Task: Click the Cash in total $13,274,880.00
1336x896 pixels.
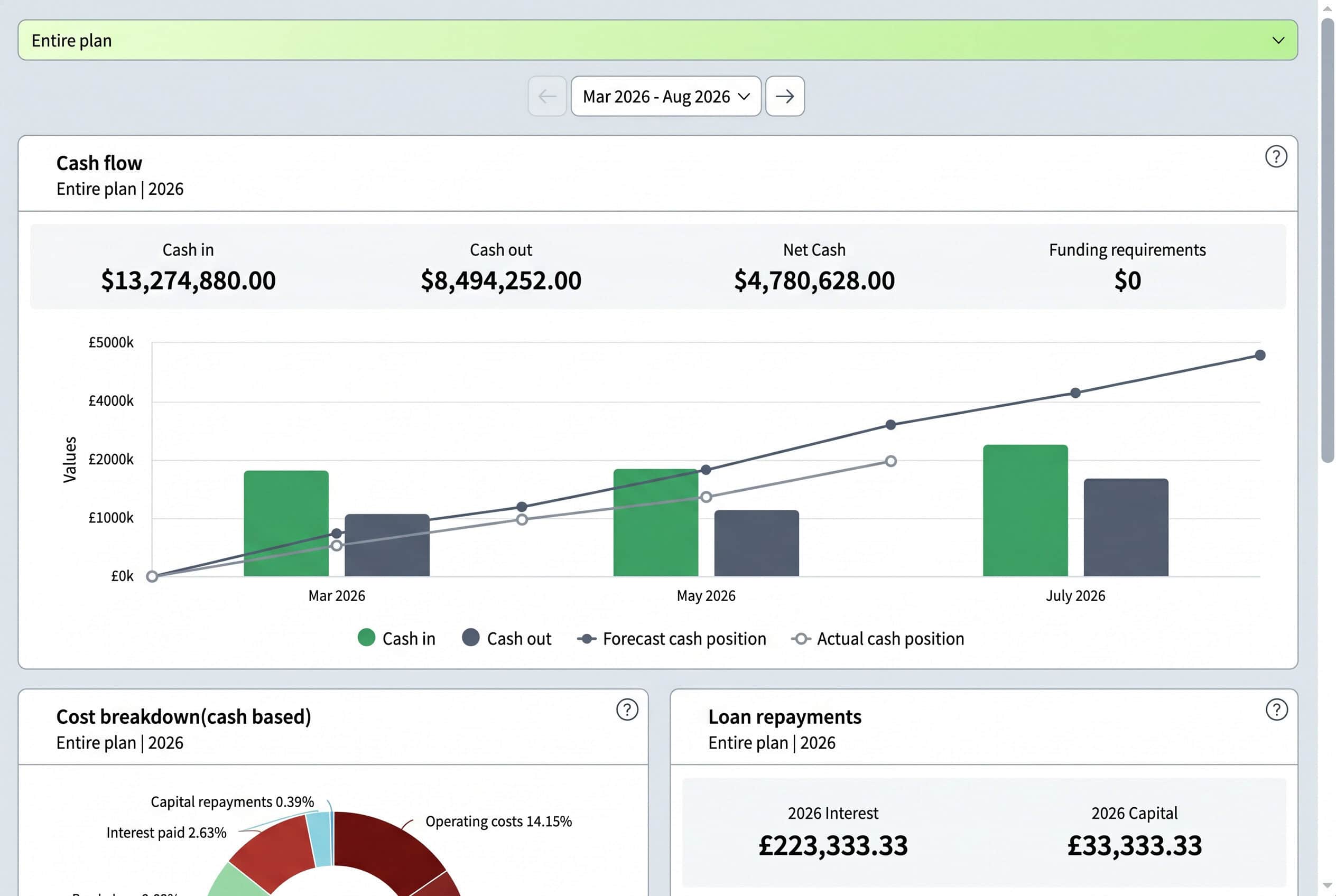Action: tap(188, 281)
